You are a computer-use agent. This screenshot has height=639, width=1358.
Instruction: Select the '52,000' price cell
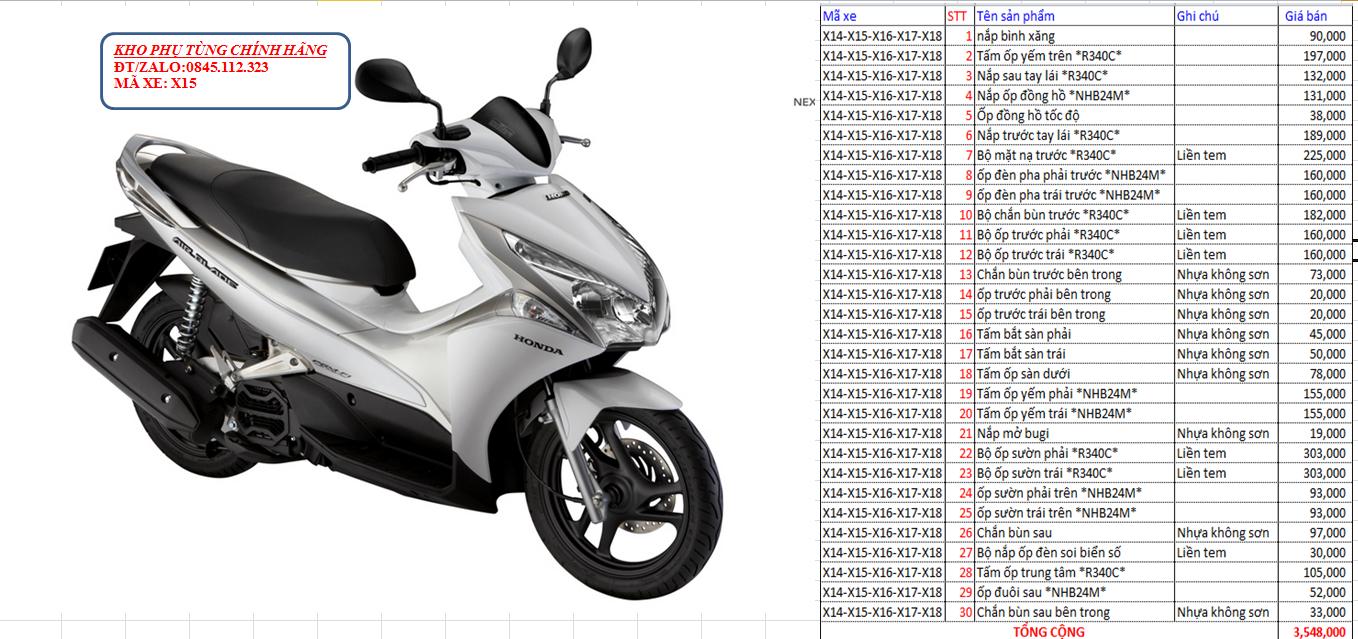pyautogui.click(x=1313, y=592)
